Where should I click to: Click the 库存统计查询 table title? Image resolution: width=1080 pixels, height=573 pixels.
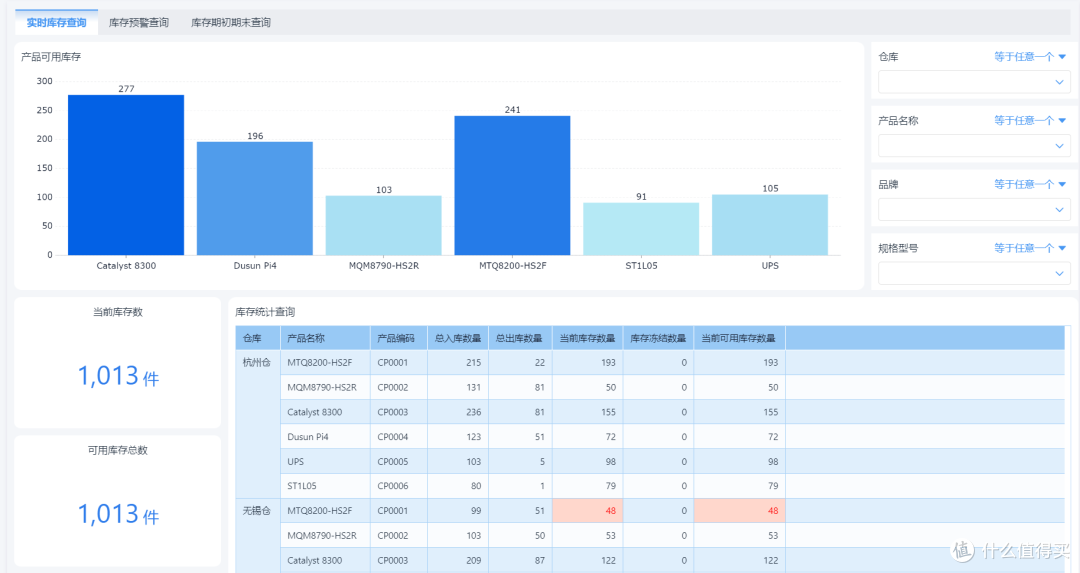[265, 312]
